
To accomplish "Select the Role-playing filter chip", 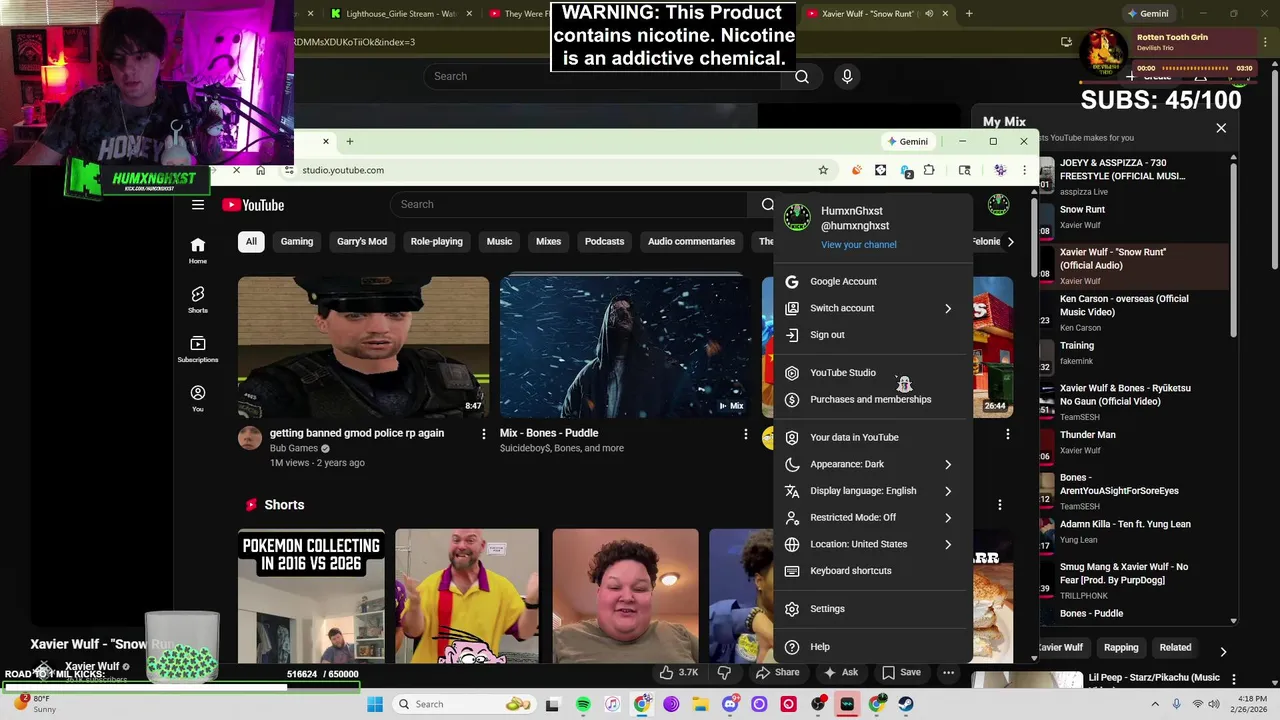I will pos(437,241).
